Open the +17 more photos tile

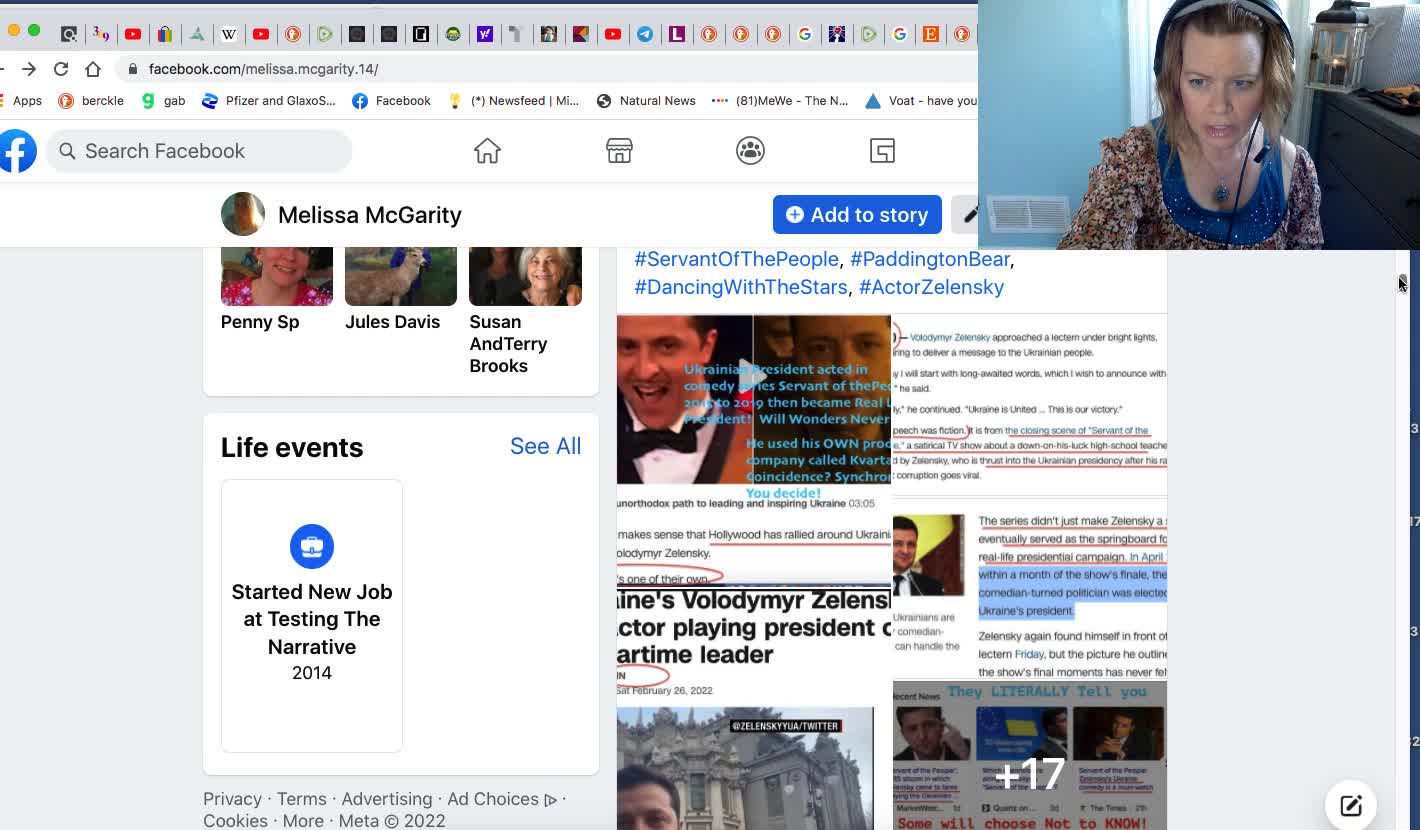pos(1030,757)
